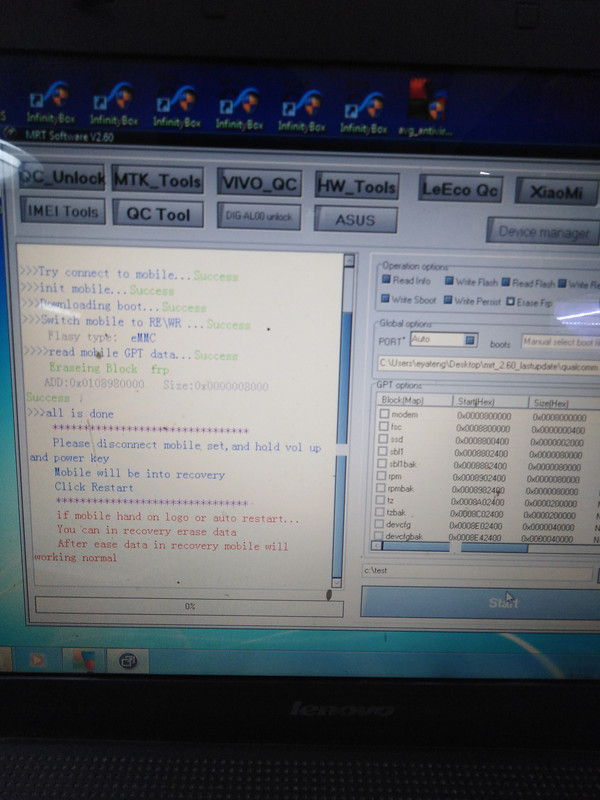
Task: Check the tzbak block checkbox
Action: click(x=380, y=512)
